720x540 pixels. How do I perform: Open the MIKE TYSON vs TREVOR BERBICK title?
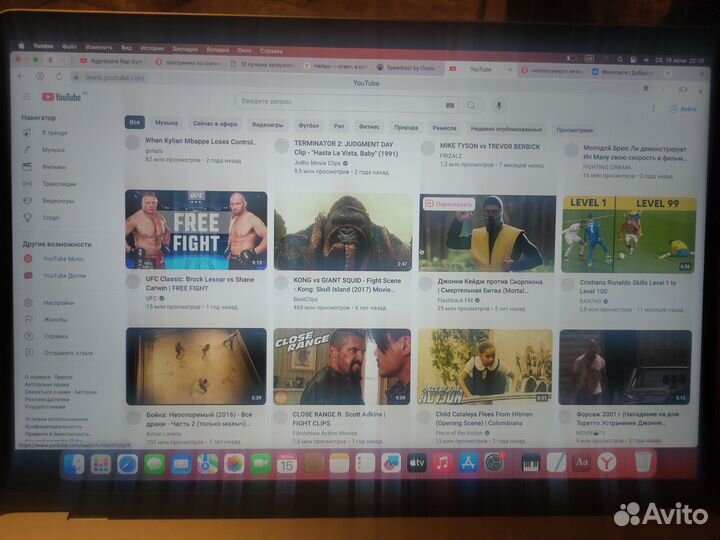click(490, 146)
